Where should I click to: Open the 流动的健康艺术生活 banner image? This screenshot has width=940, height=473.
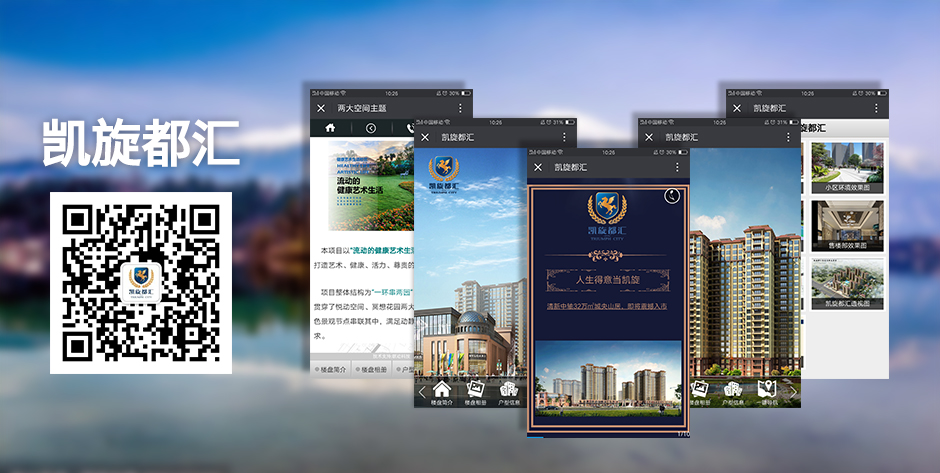click(371, 185)
